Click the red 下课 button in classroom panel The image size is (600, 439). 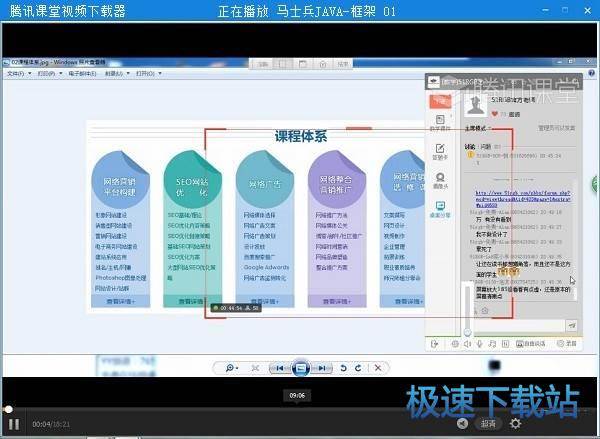(x=440, y=101)
